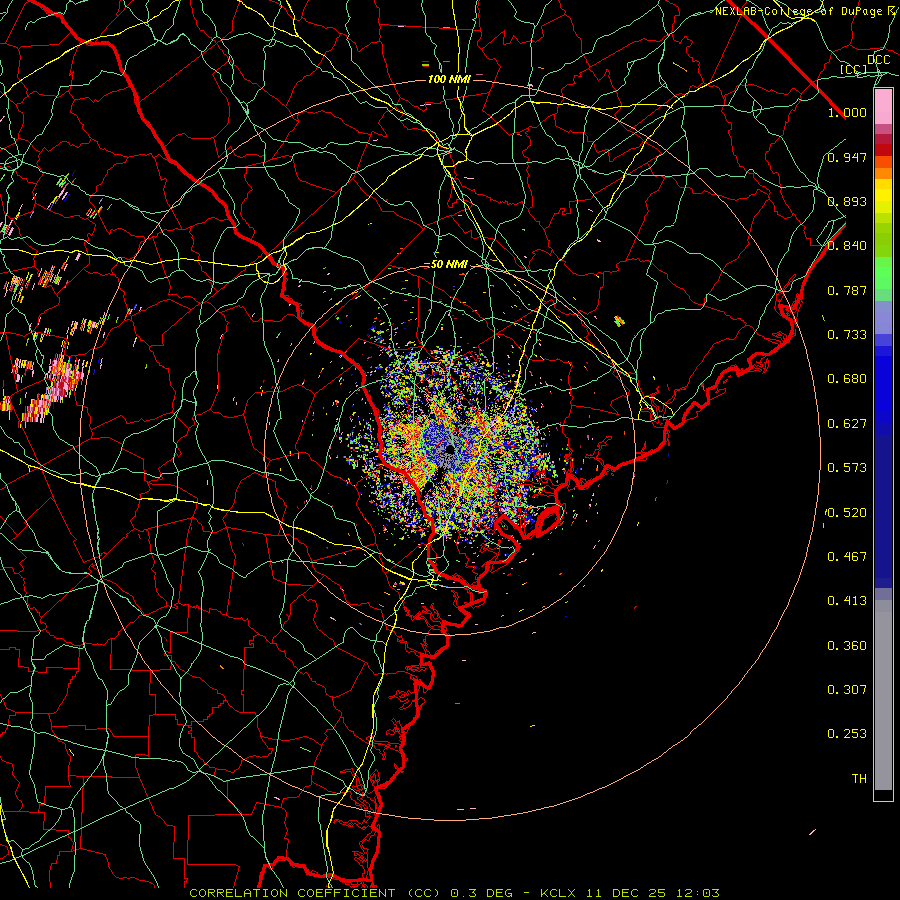Click the 0.840 legend value
The image size is (900, 900).
coord(847,246)
